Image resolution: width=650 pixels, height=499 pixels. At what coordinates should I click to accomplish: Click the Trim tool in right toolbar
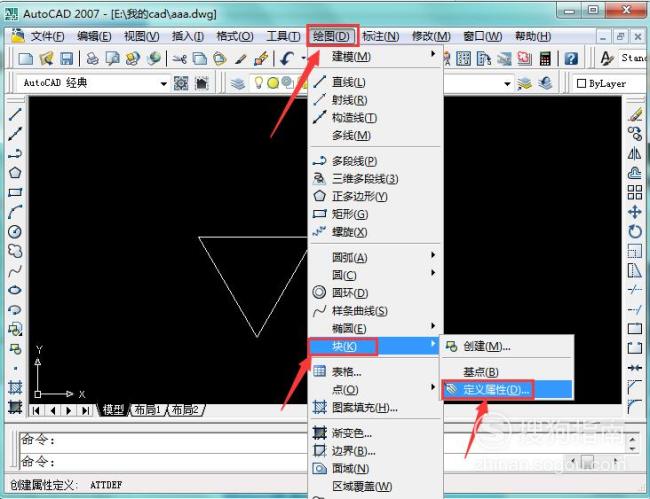635,290
